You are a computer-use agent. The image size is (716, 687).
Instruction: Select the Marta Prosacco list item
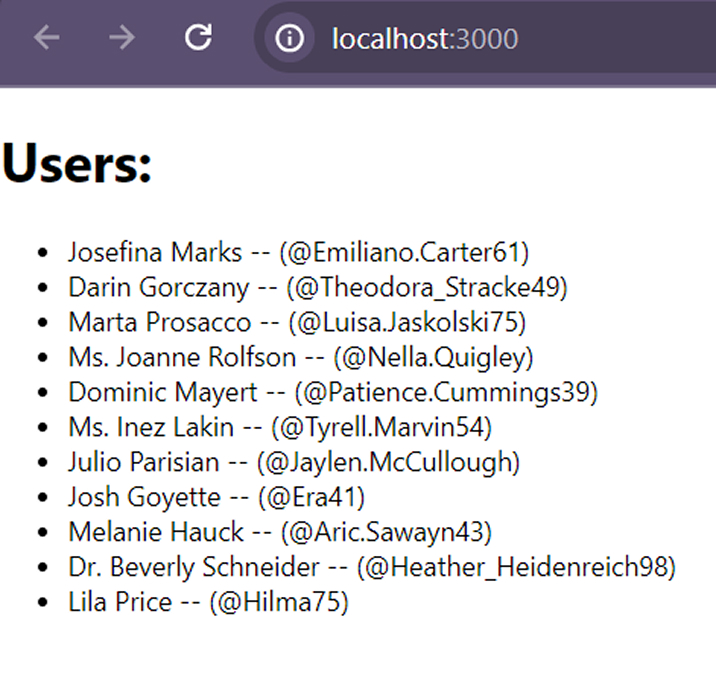(x=159, y=323)
